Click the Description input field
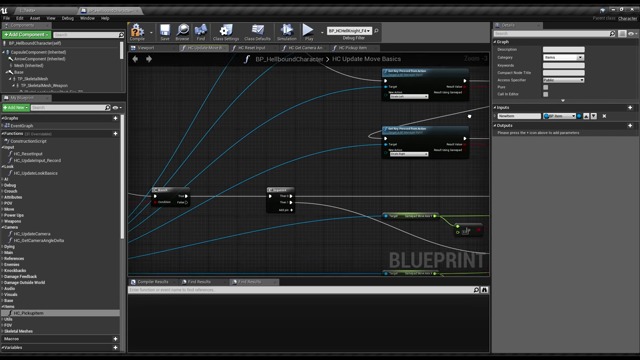 [564, 49]
